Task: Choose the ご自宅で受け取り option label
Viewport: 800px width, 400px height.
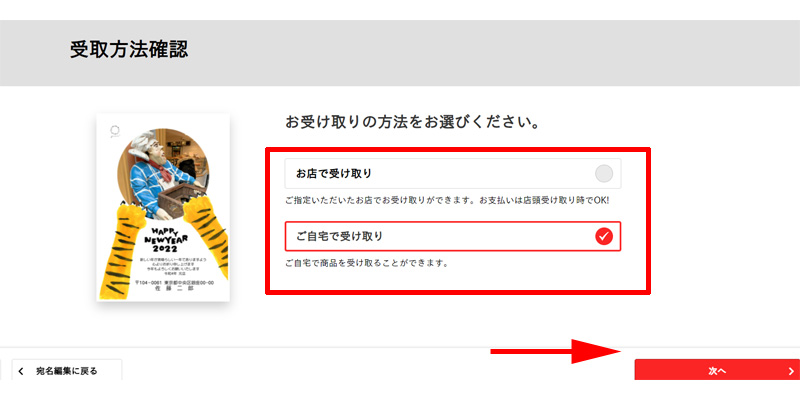Action: [339, 236]
